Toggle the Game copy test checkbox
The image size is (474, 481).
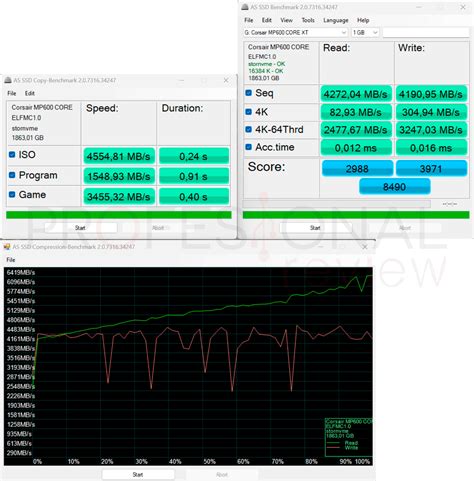click(x=12, y=194)
